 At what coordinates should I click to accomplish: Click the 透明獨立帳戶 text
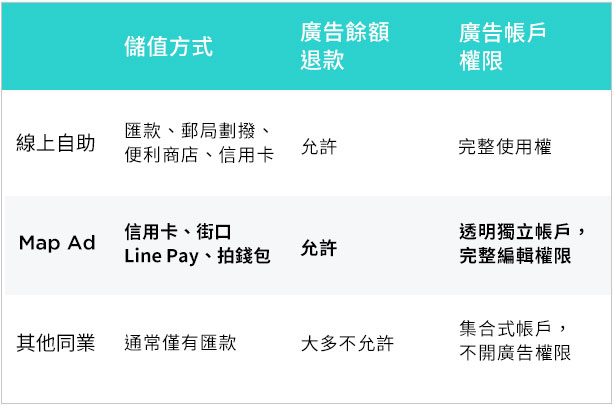tap(515, 231)
